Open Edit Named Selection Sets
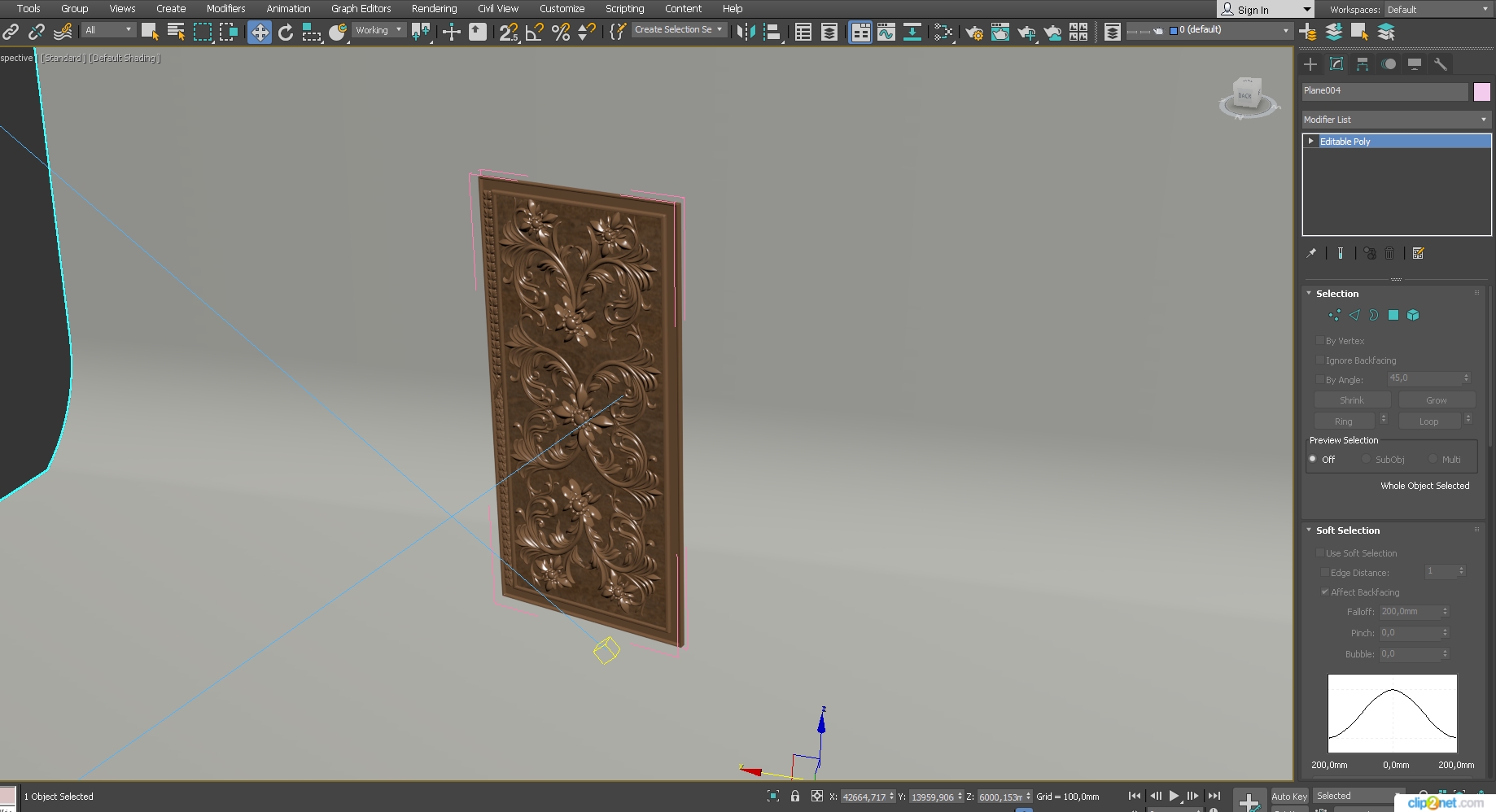Screen dimensions: 1496x812 (618, 32)
